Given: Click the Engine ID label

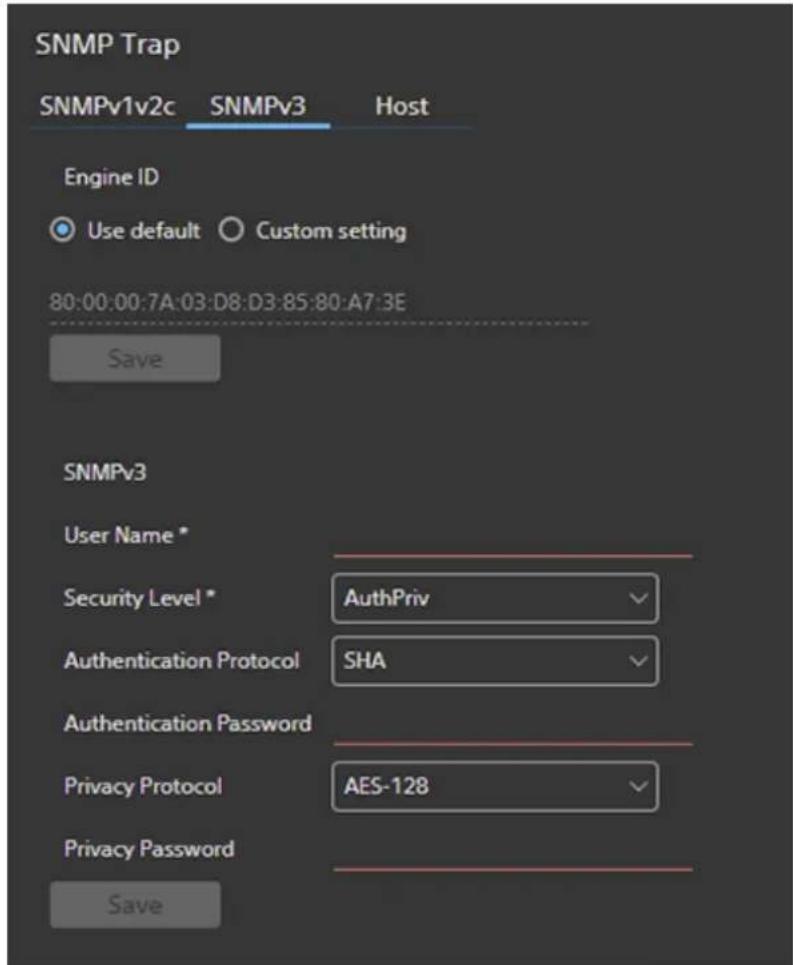Looking at the screenshot, I should [111, 177].
